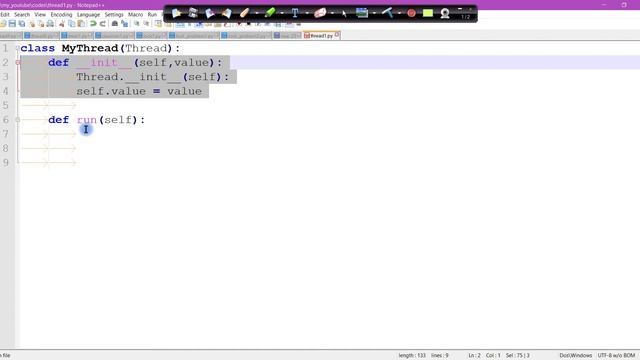This screenshot has width=640, height=360.
Task: Open the green color swatch in annotation bar
Action: [428, 13]
